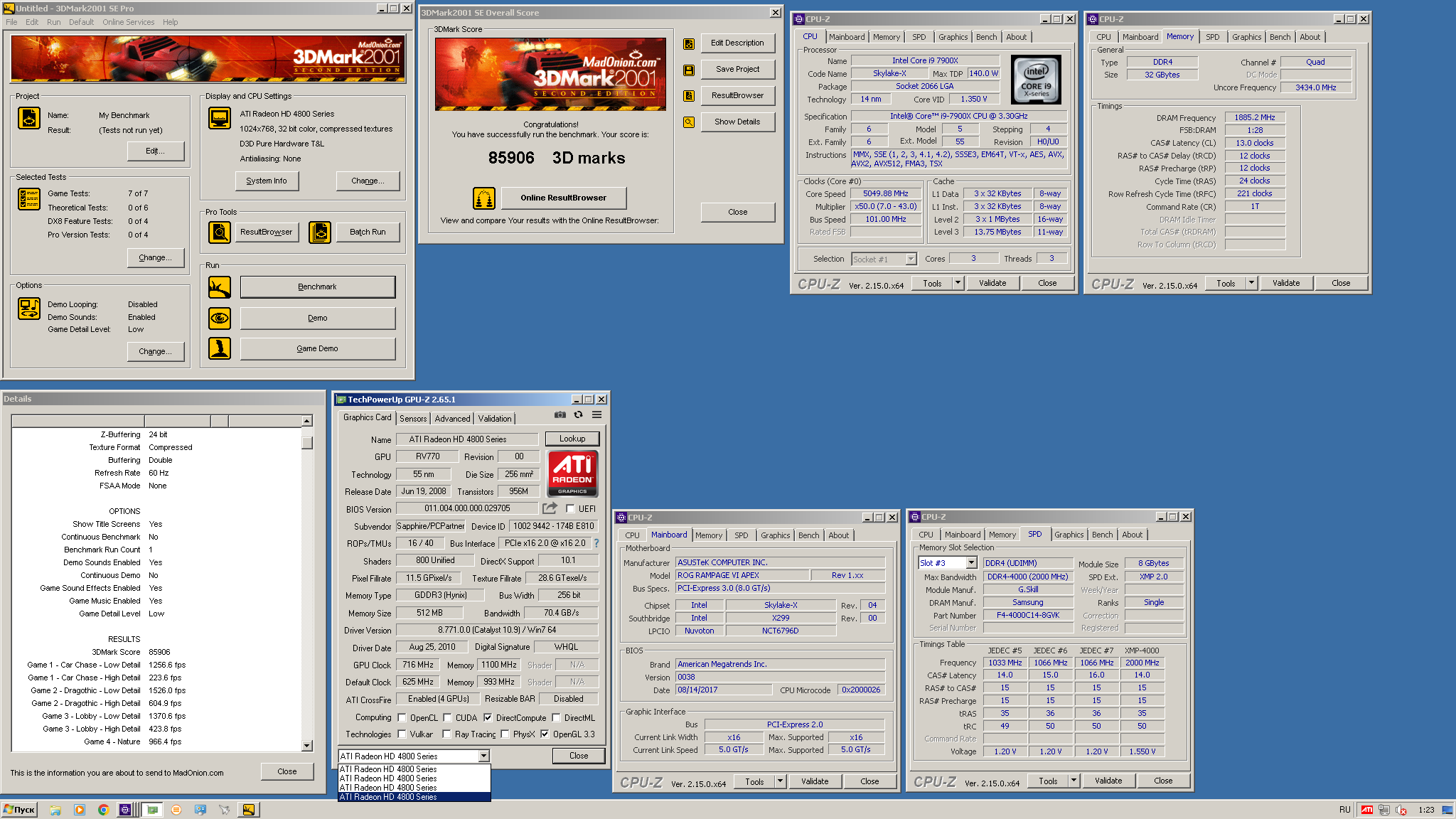Open the file explorer taskbar icon
Screen dimensions: 1456x819
55,810
